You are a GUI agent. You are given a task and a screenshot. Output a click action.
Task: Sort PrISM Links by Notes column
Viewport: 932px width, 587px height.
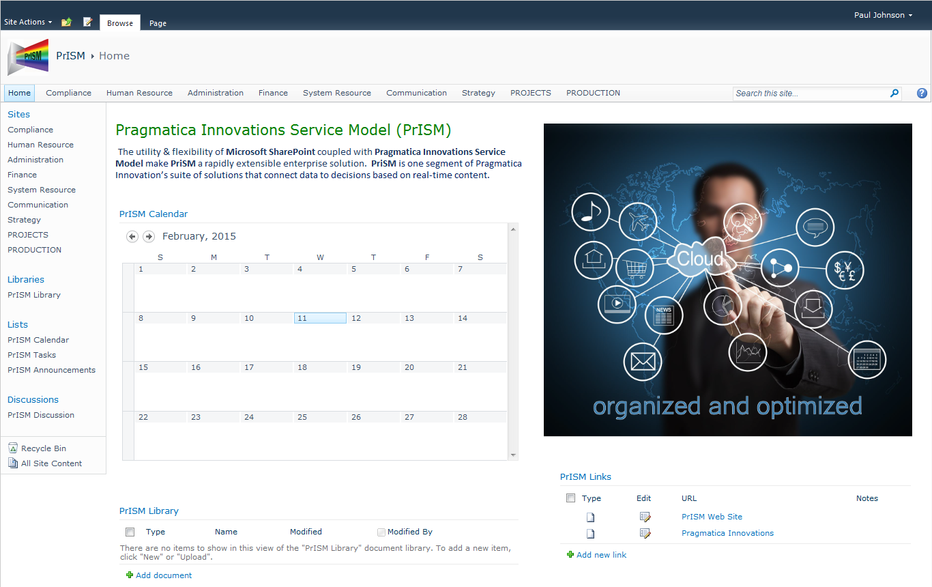[x=867, y=498]
